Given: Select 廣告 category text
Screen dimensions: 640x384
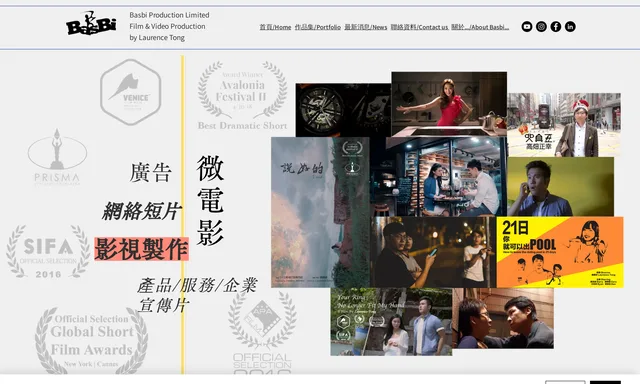Looking at the screenshot, I should coord(150,173).
